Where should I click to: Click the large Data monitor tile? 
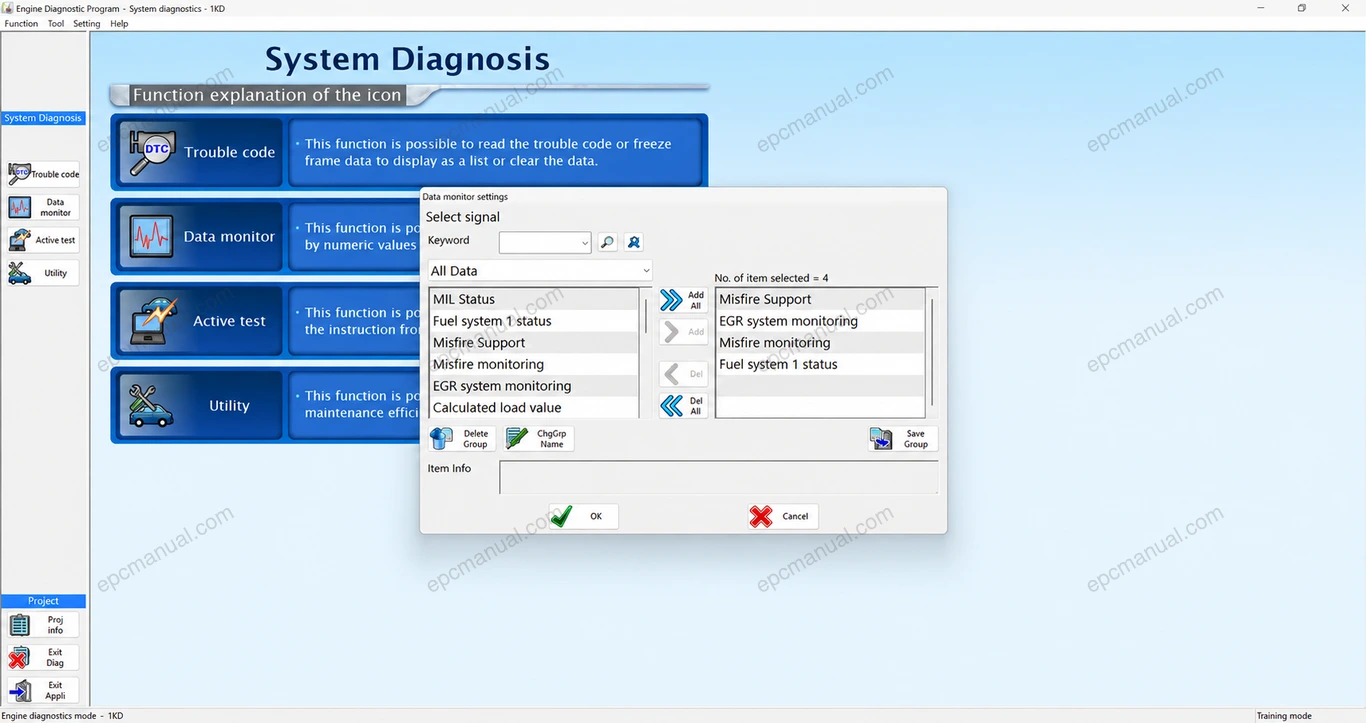tap(200, 237)
